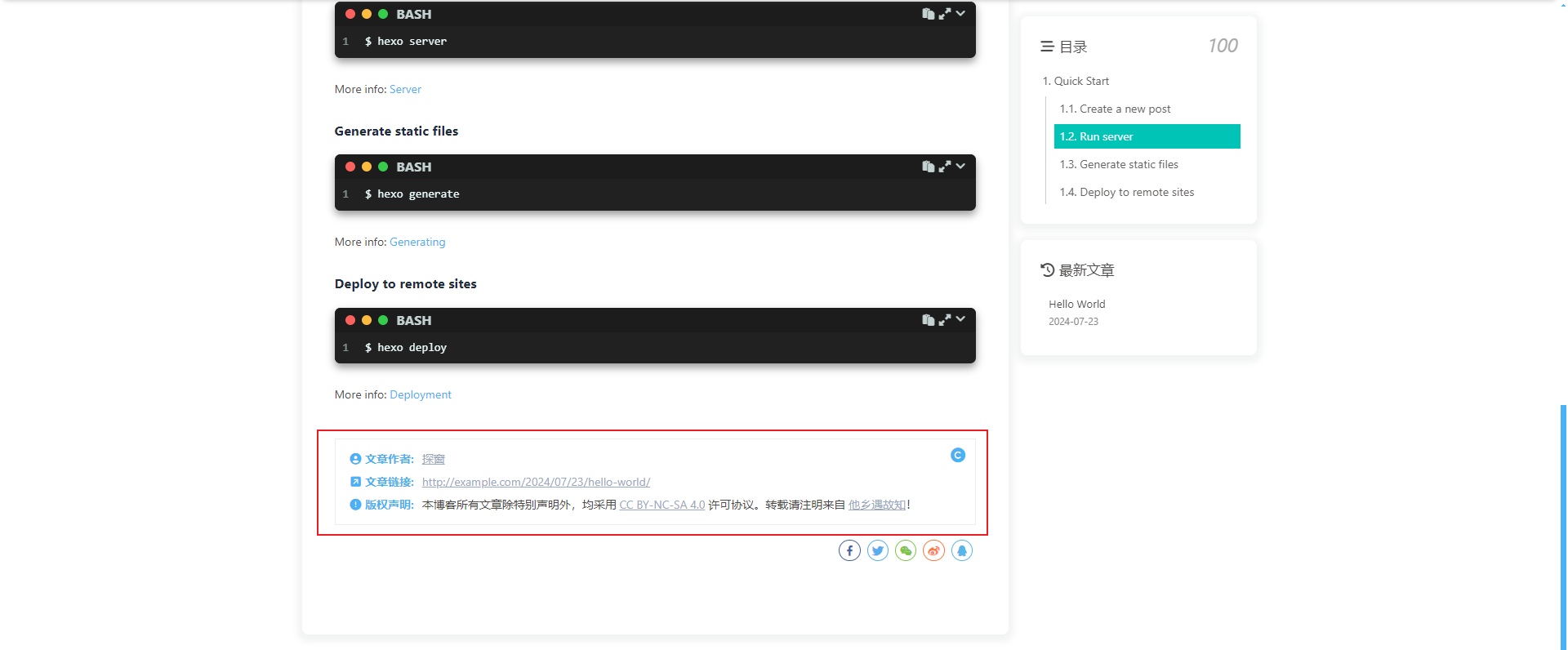Open the Deployment more info link
Image resolution: width=1568 pixels, height=650 pixels.
(421, 395)
